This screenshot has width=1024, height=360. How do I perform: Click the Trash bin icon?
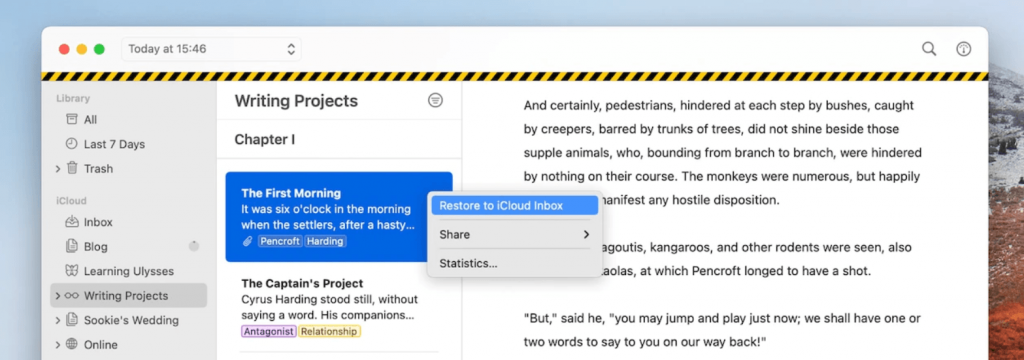point(72,168)
